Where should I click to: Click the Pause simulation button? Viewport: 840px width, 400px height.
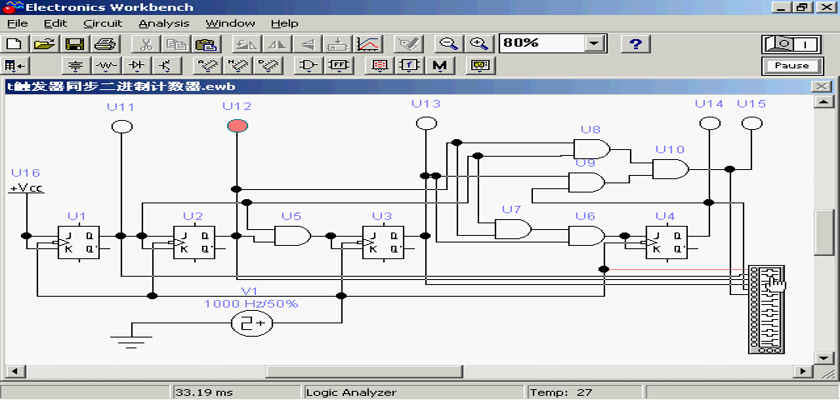[x=791, y=66]
